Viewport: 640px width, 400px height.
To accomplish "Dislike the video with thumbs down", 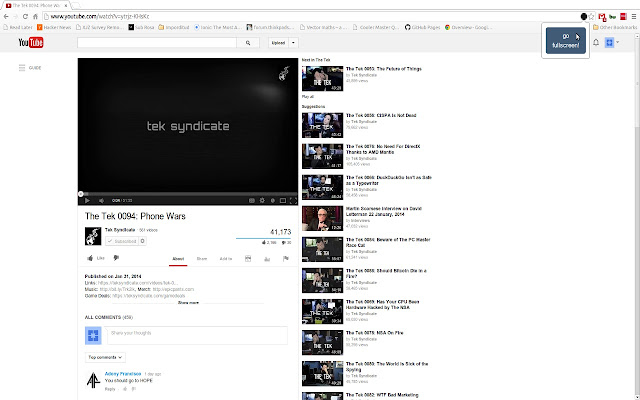I will point(116,258).
